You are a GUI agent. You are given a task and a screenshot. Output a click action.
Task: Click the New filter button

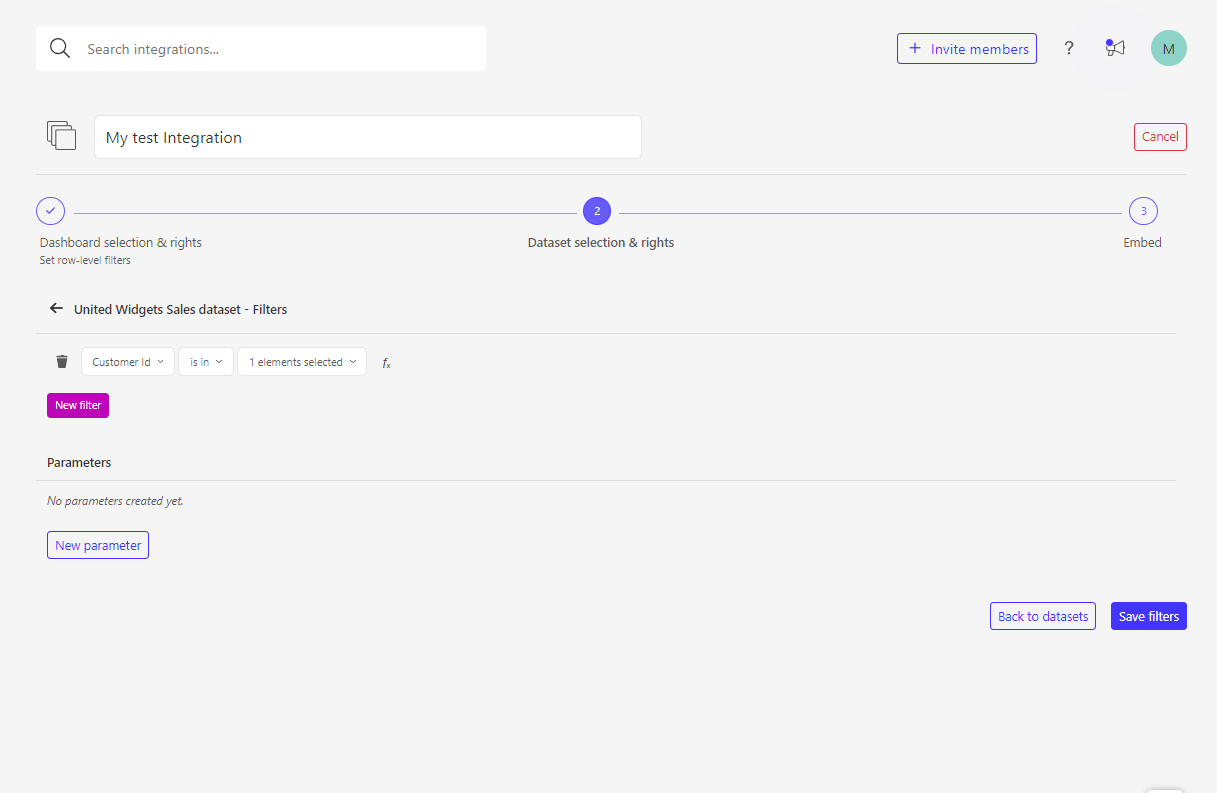tap(78, 405)
